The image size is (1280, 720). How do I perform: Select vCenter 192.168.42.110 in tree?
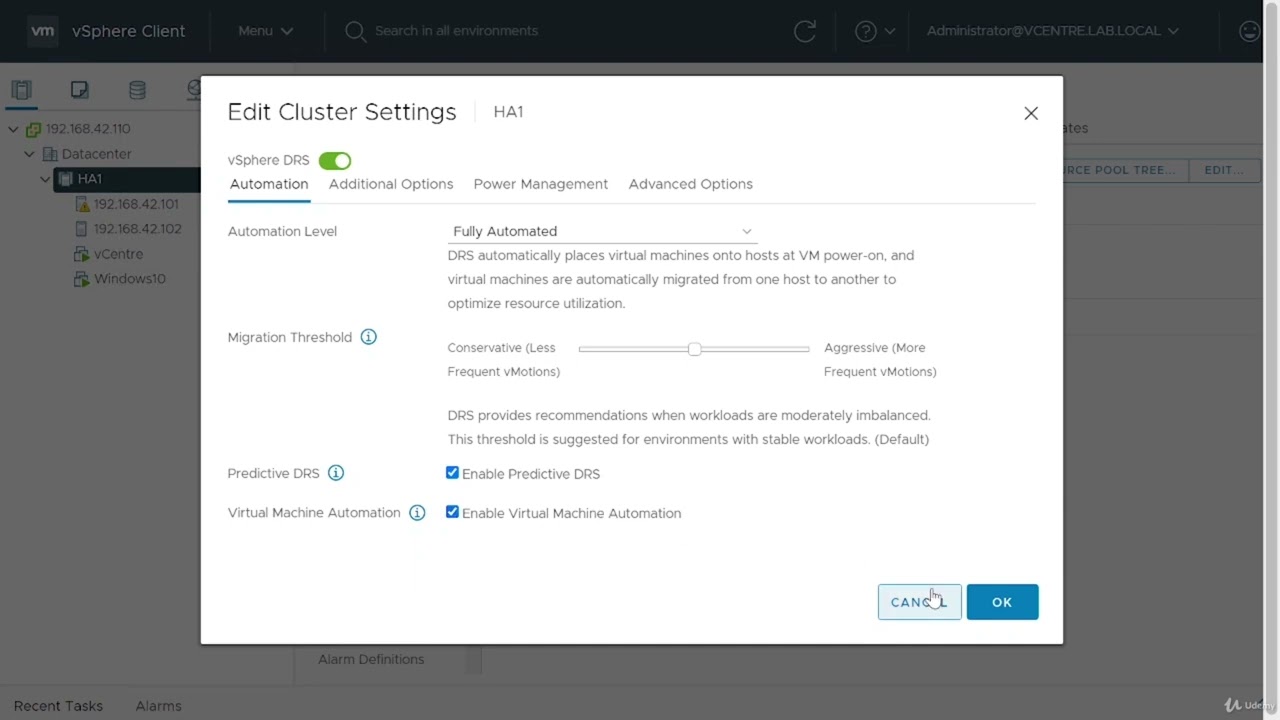pos(88,129)
